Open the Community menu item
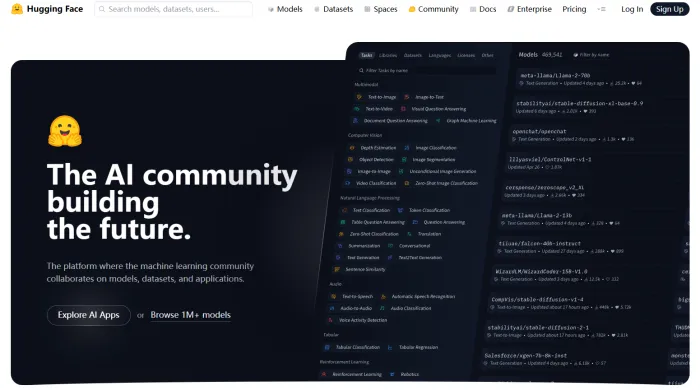The width and height of the screenshot is (700, 390). [x=438, y=9]
